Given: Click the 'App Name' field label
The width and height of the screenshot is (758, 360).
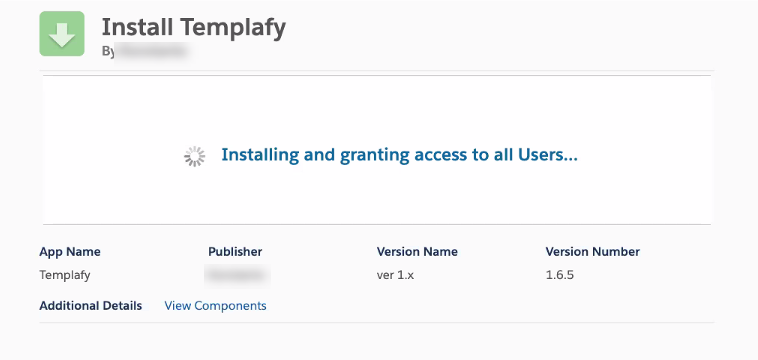Looking at the screenshot, I should 70,252.
